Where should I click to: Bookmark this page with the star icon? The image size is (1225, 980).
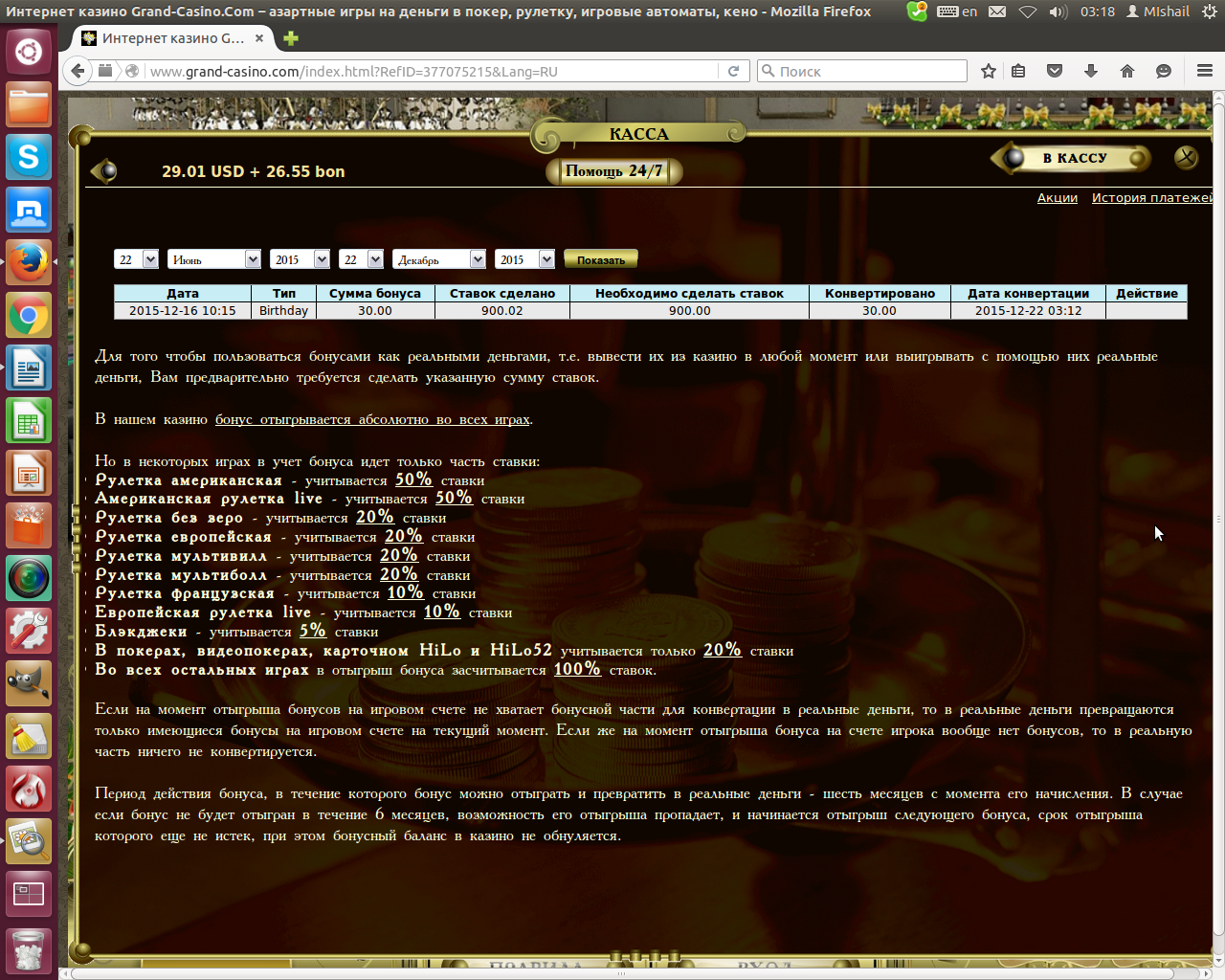tap(989, 71)
